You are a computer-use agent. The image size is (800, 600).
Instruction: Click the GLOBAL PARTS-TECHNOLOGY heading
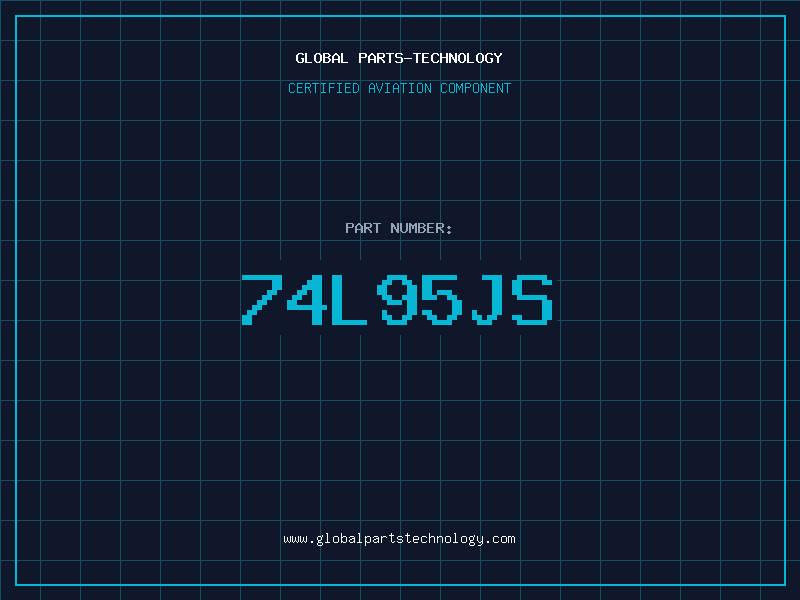click(399, 58)
